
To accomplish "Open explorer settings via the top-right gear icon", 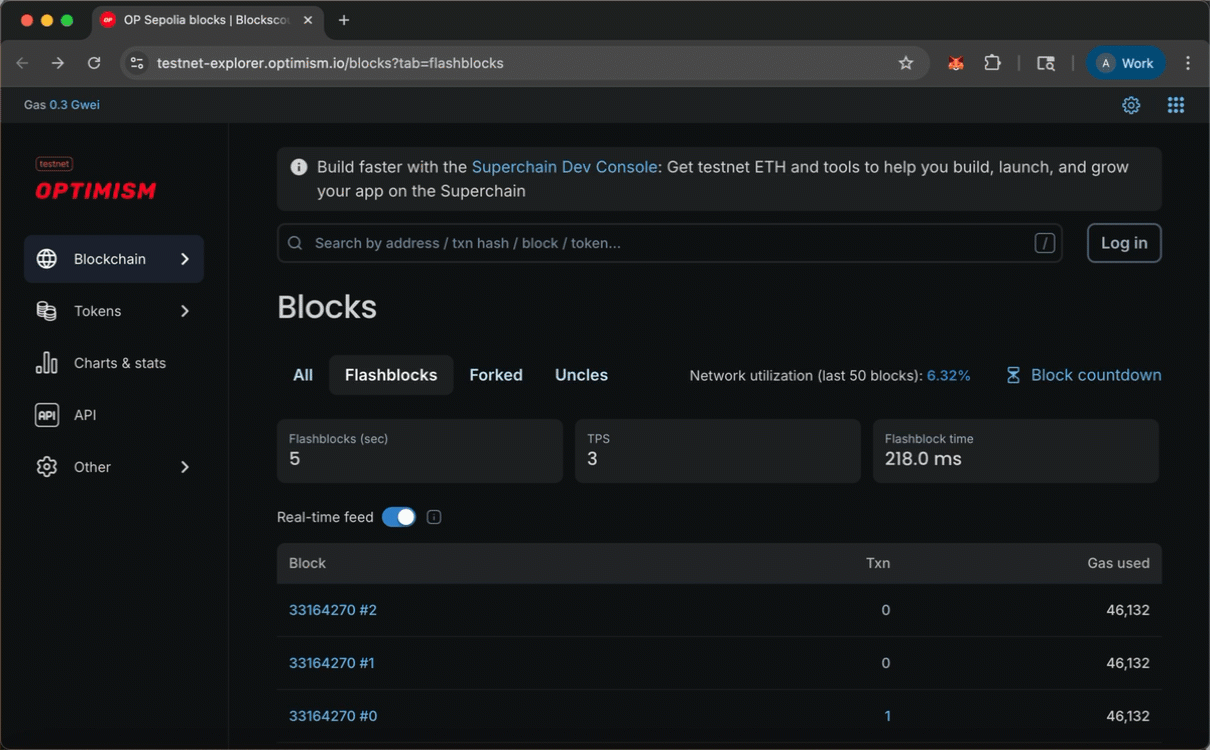I will click(1131, 104).
